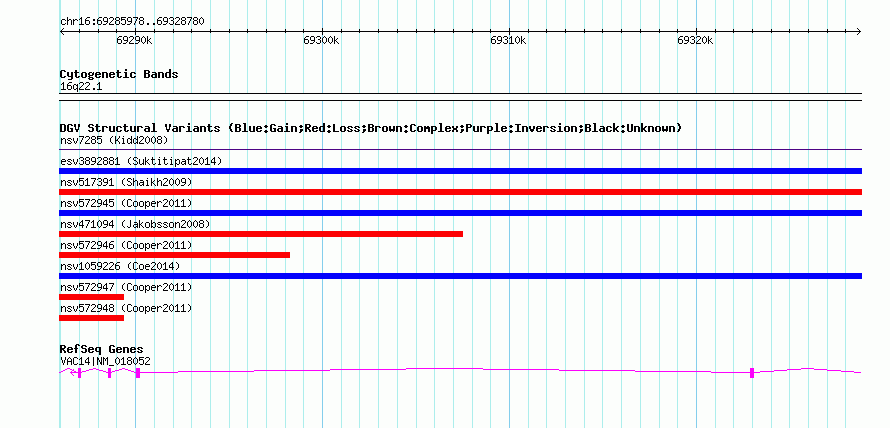The image size is (890, 428).
Task: Open the nsv517391 (Shaikh2009) variant label
Action: (126, 182)
